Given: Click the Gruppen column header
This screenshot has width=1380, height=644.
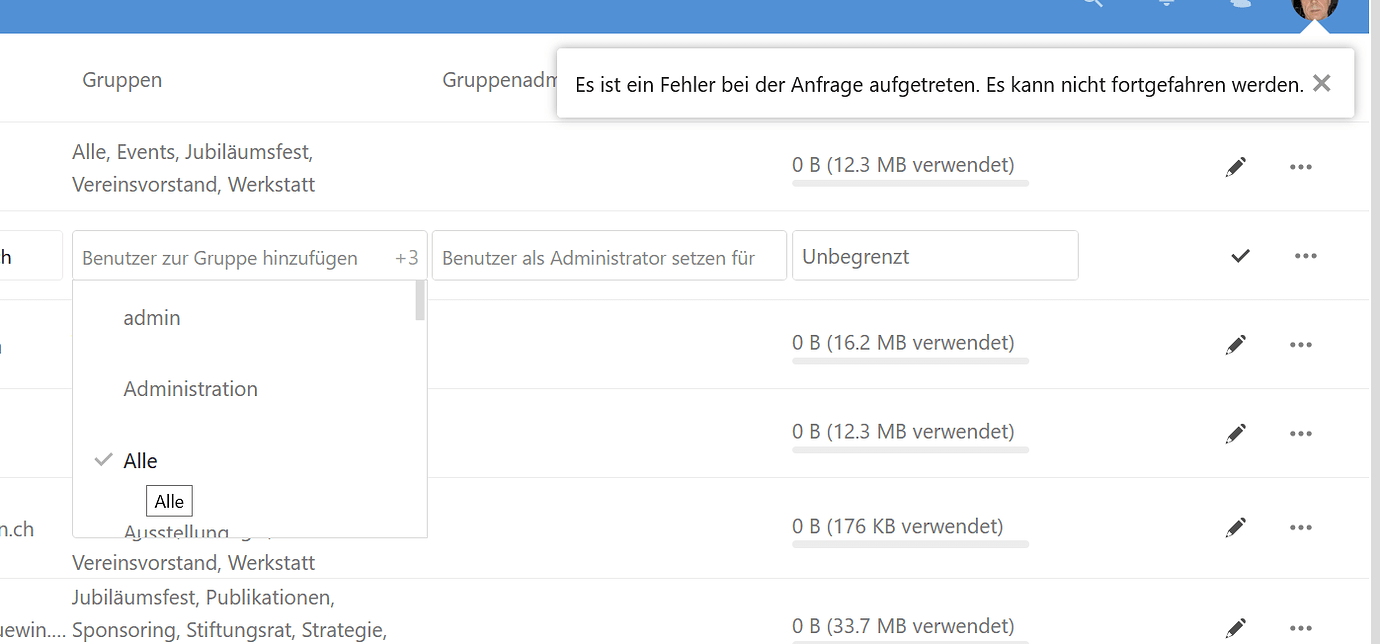Looking at the screenshot, I should pos(122,80).
